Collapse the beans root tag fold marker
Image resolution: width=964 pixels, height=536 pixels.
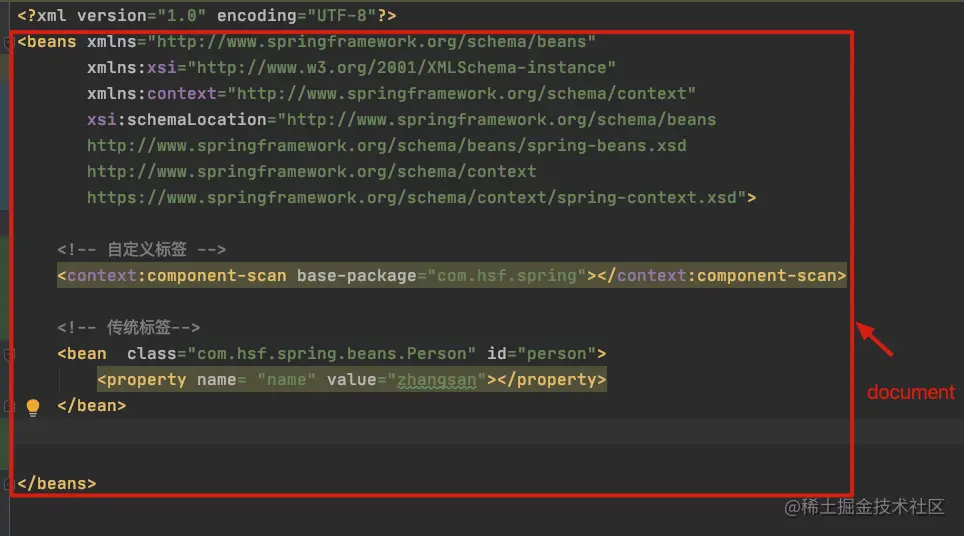pos(9,42)
